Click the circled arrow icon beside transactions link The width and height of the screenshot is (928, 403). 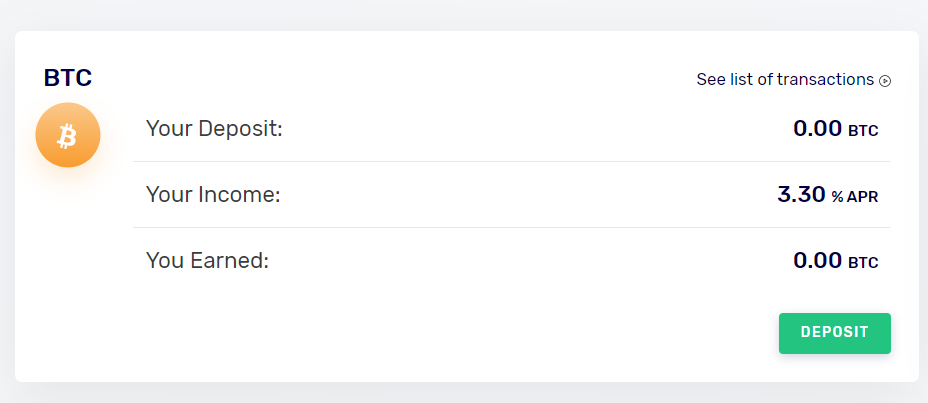click(885, 81)
